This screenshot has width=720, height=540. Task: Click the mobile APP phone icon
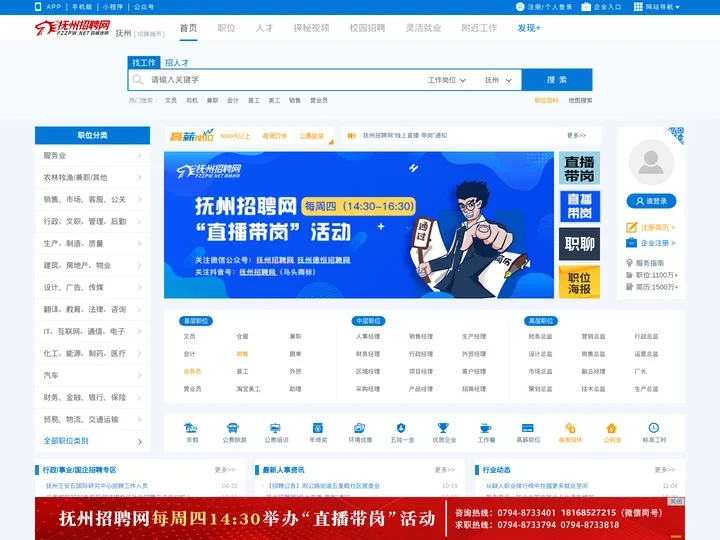click(x=38, y=7)
